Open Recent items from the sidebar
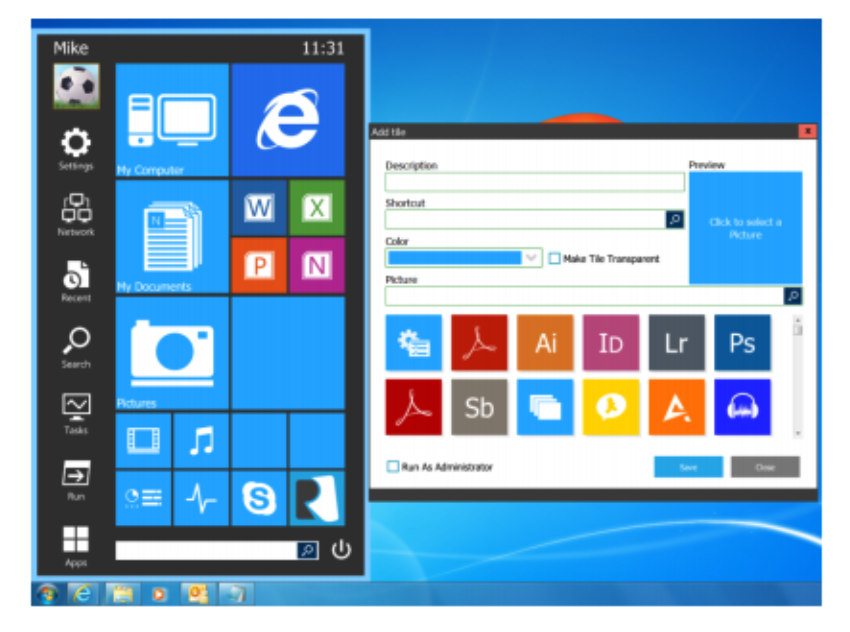Viewport: 850px width, 632px height. (x=75, y=272)
